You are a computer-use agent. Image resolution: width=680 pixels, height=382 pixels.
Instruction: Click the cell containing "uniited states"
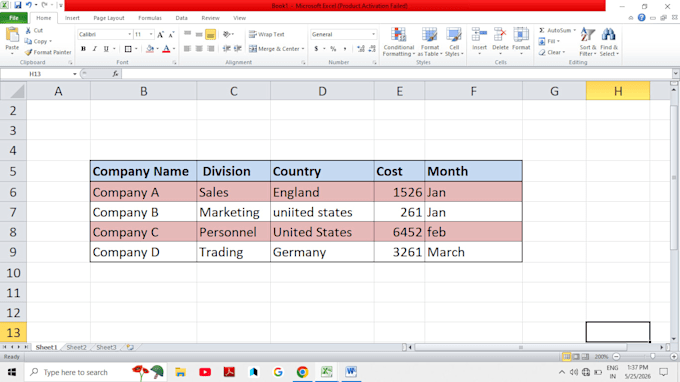tap(322, 212)
